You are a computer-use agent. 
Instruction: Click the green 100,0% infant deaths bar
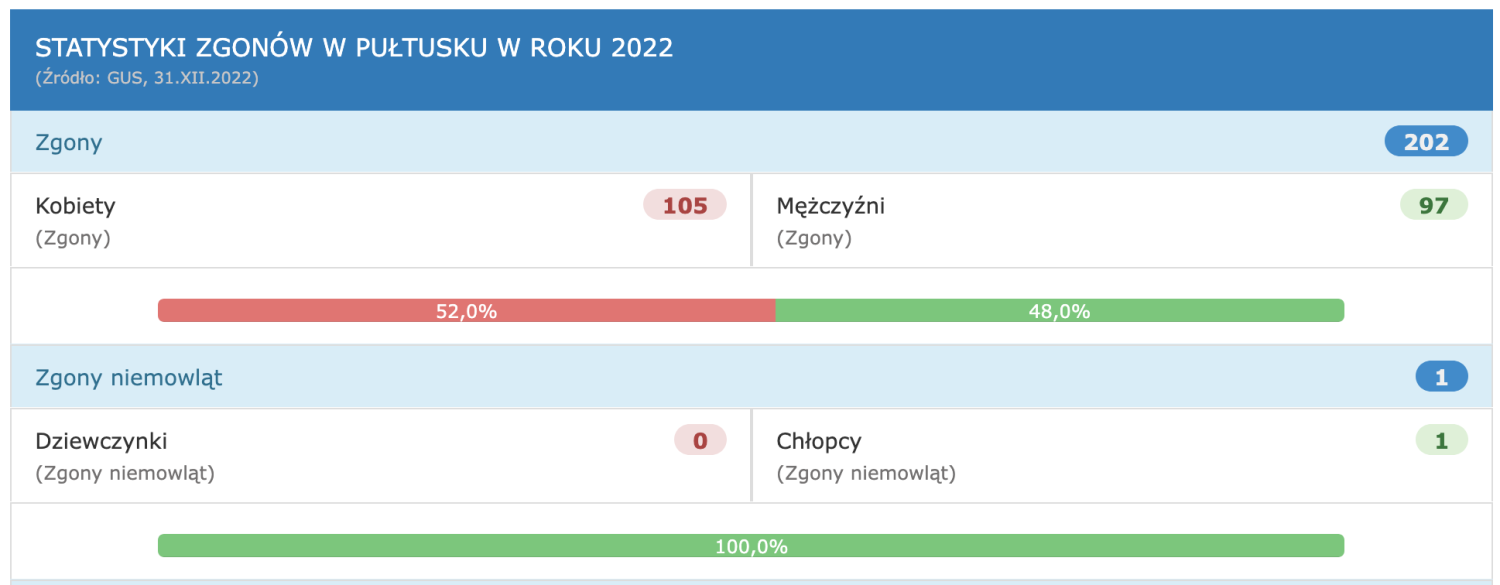pyautogui.click(x=751, y=546)
